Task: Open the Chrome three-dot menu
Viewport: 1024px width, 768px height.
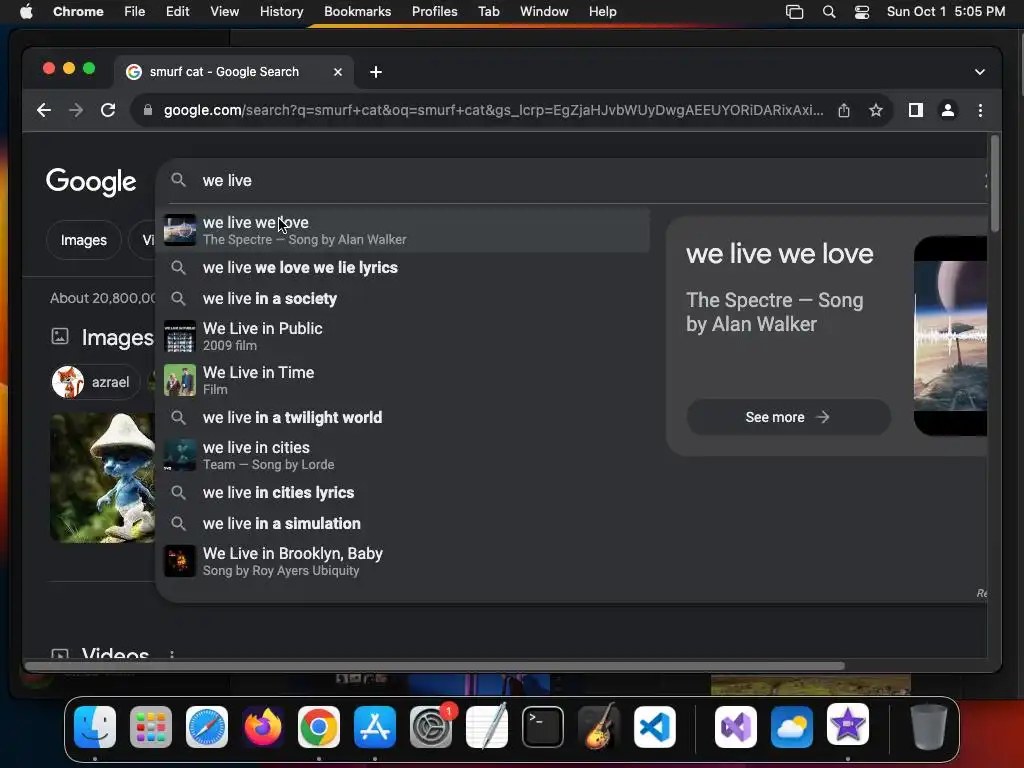Action: coord(980,110)
